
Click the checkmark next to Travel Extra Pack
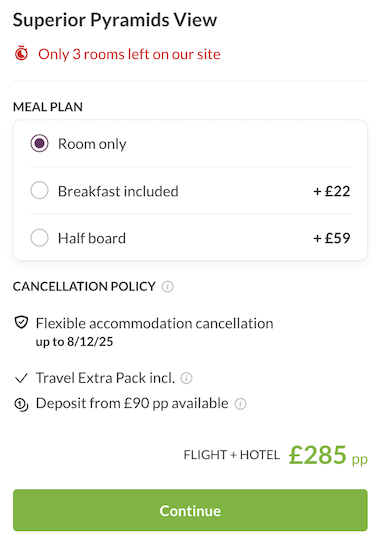21,378
